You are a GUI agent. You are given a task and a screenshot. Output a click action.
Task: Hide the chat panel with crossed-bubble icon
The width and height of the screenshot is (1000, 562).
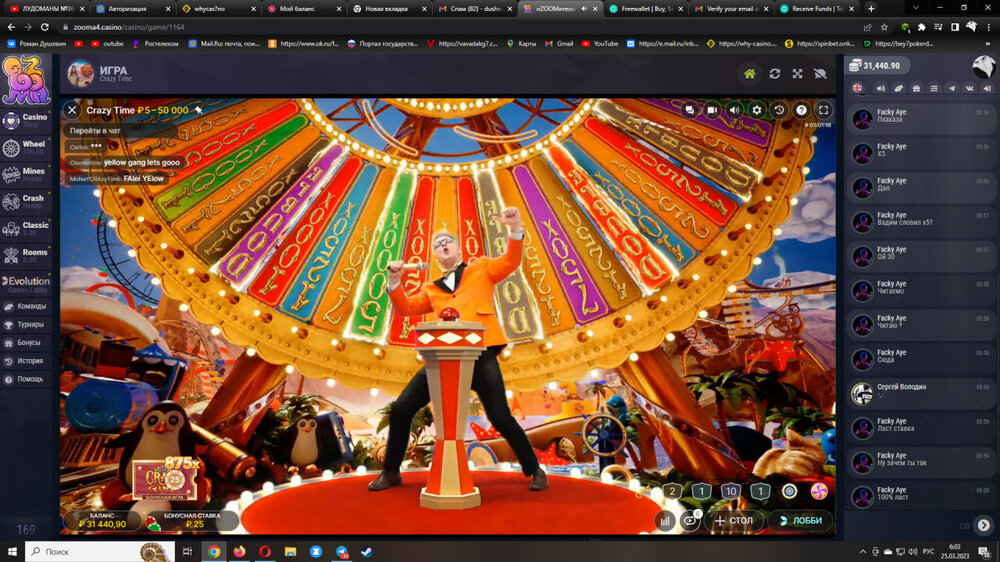pyautogui.click(x=820, y=74)
